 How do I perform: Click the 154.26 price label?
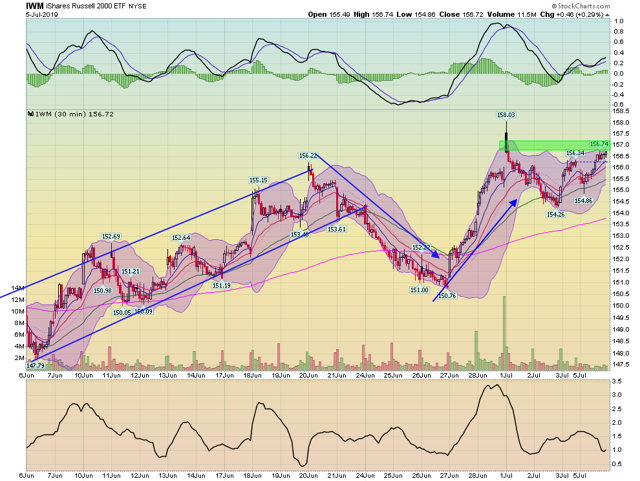pos(556,214)
